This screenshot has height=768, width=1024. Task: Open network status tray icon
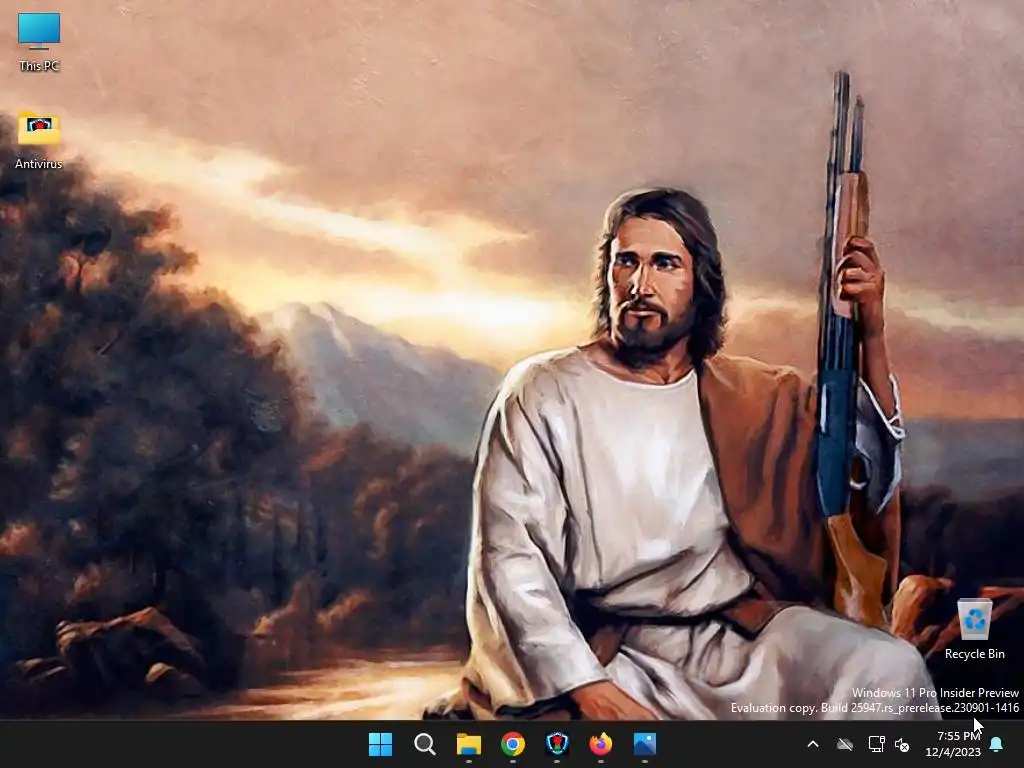pyautogui.click(x=876, y=744)
